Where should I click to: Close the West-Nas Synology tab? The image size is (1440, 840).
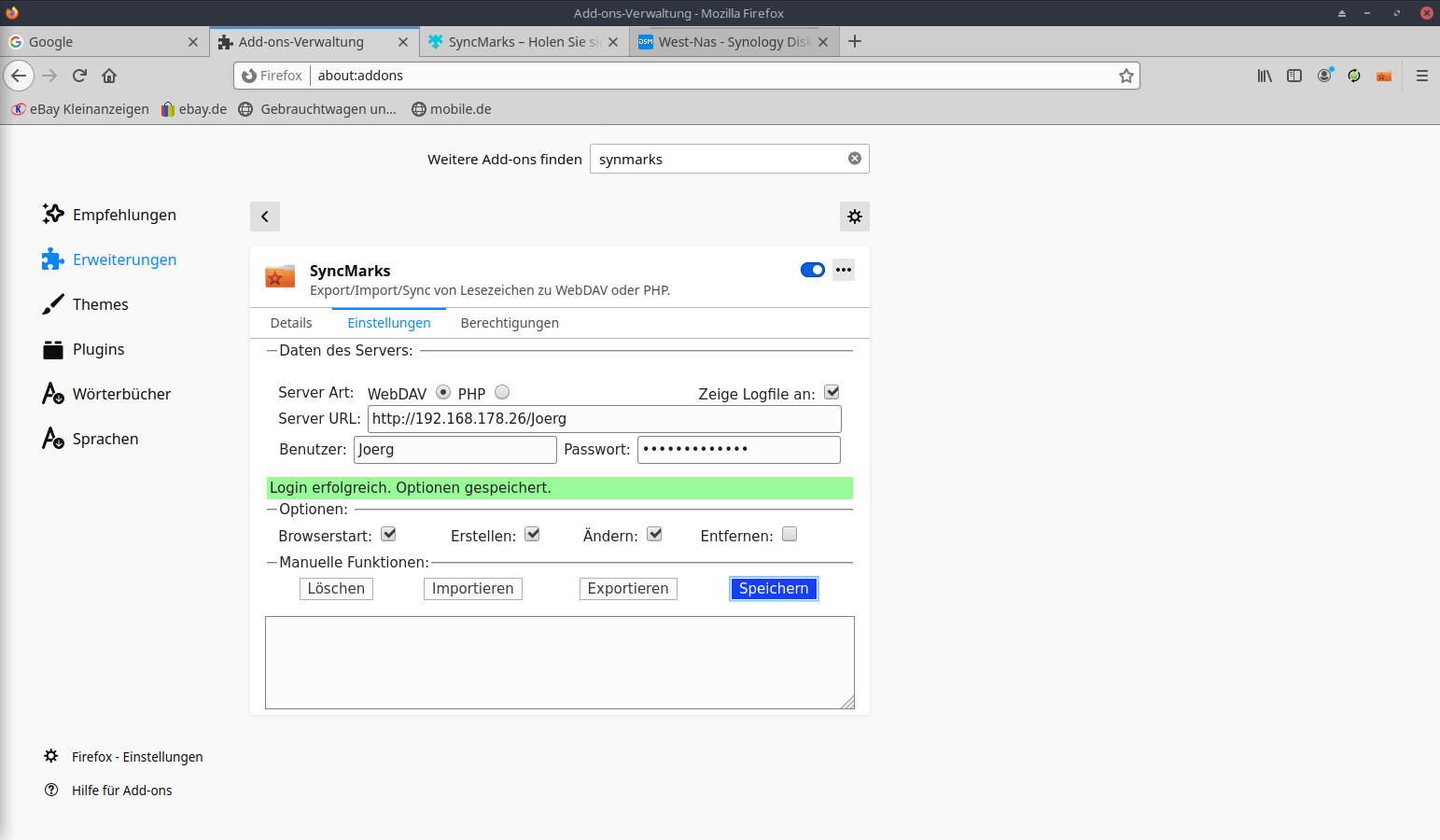823,42
